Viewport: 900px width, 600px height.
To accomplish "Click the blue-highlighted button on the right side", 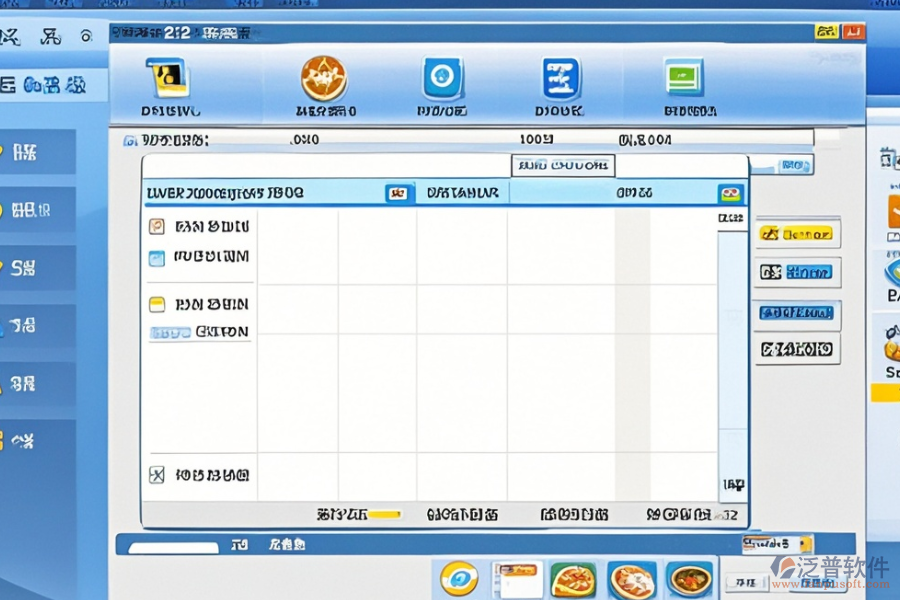I will [x=797, y=313].
